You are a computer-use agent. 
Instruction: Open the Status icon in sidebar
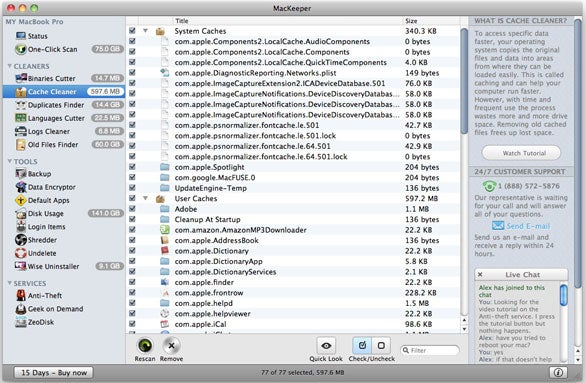pyautogui.click(x=21, y=36)
